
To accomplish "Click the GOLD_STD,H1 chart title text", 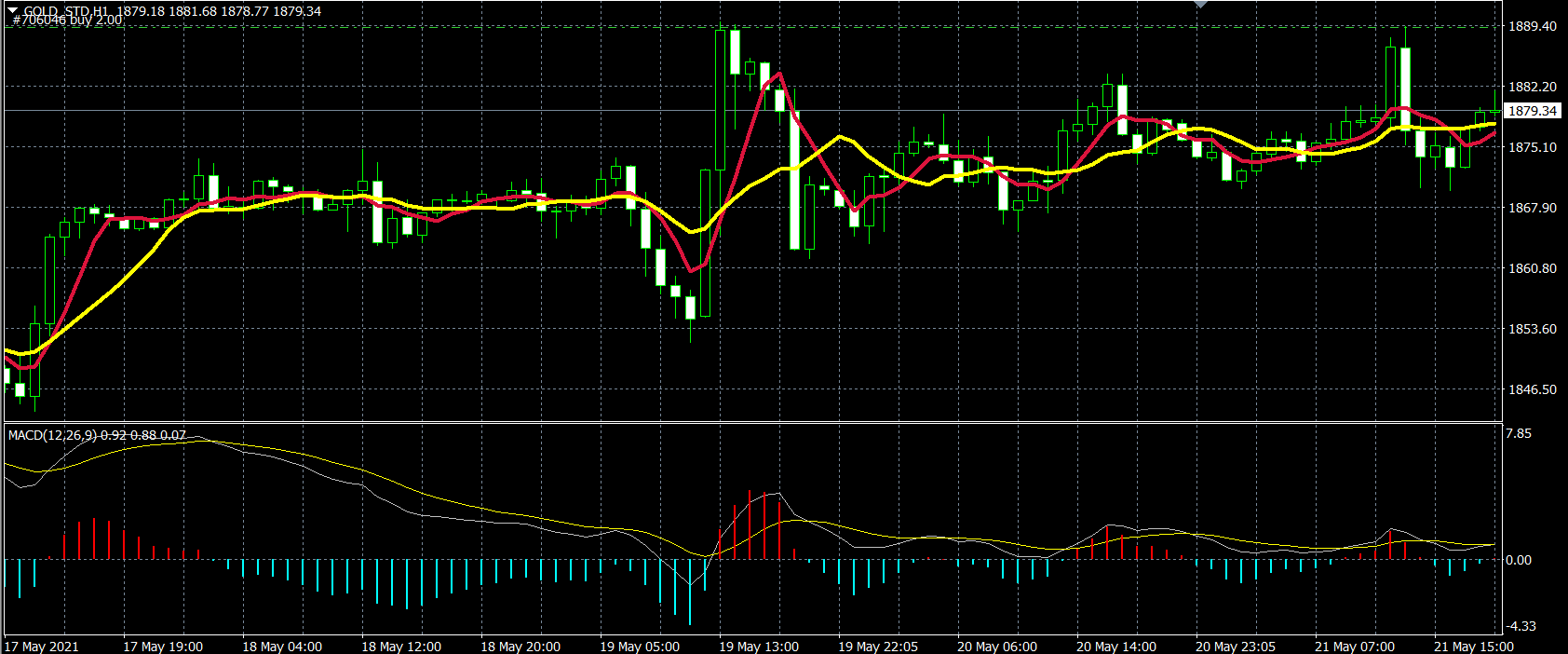I will [68, 10].
